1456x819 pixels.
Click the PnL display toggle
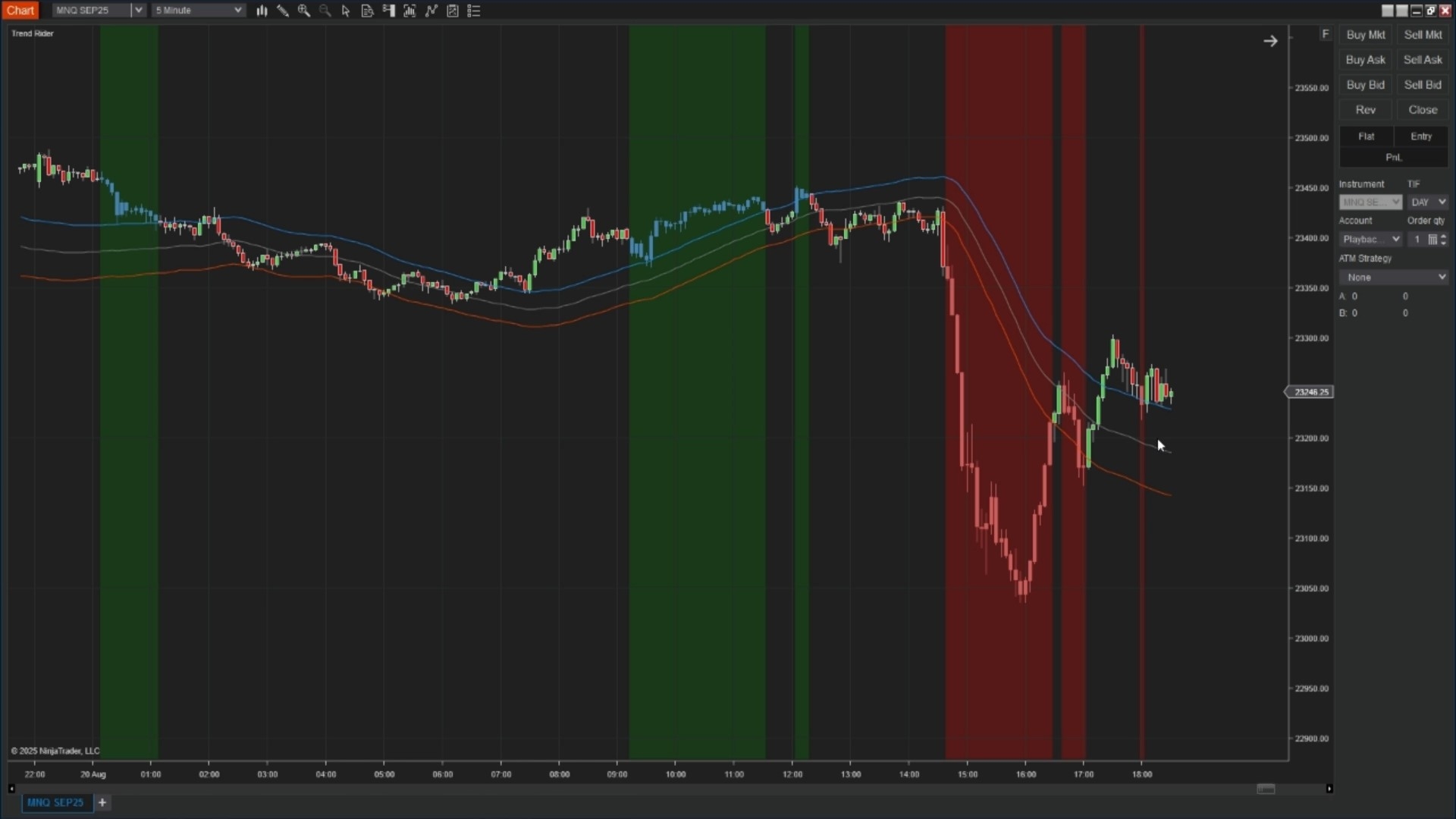1394,157
